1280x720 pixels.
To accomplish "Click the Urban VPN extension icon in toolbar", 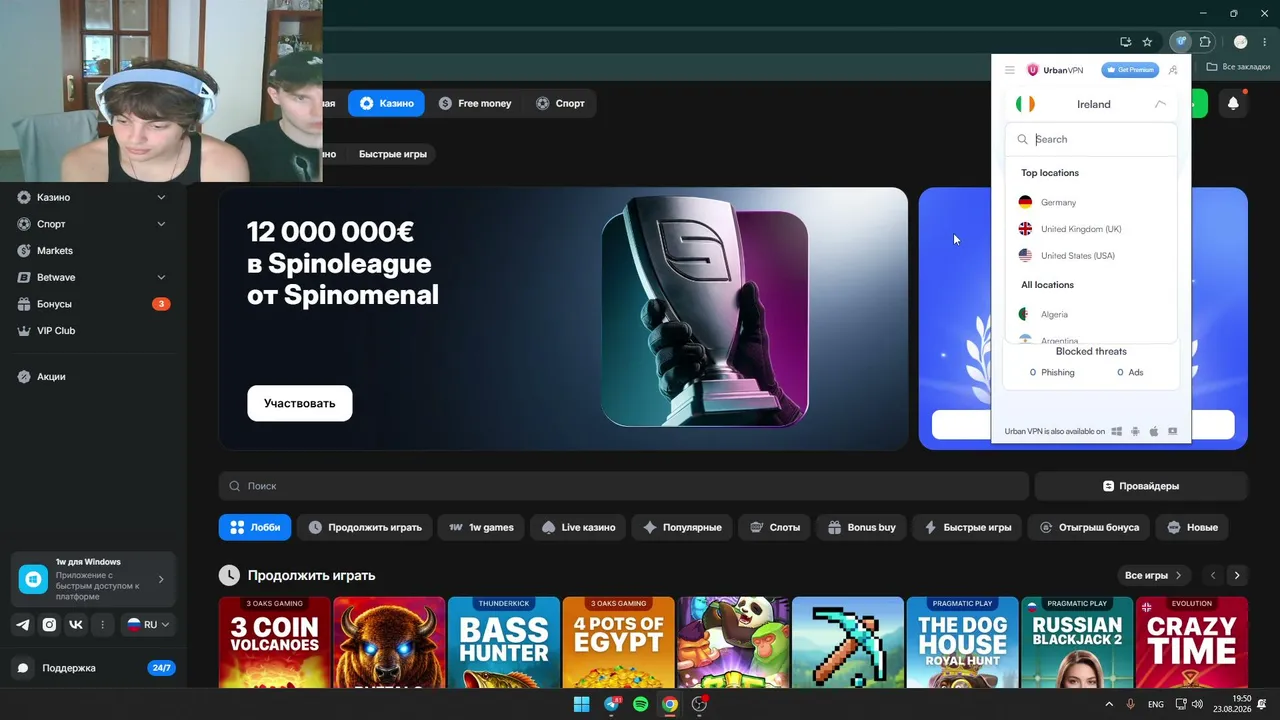I will click(1181, 42).
